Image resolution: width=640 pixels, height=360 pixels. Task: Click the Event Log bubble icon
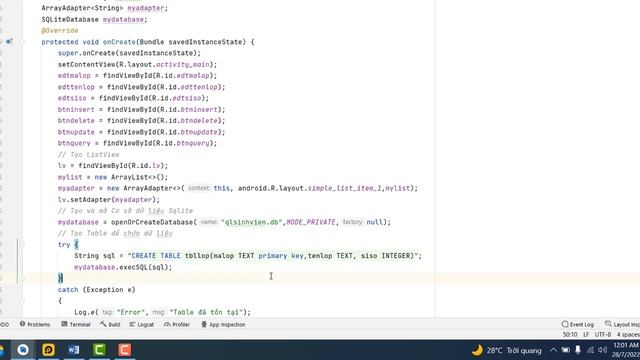point(565,324)
